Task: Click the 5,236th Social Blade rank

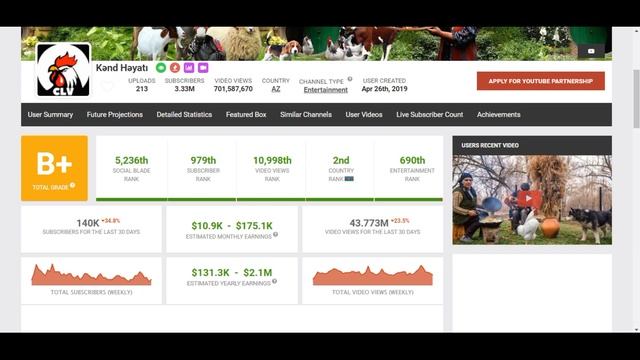Action: [131, 160]
